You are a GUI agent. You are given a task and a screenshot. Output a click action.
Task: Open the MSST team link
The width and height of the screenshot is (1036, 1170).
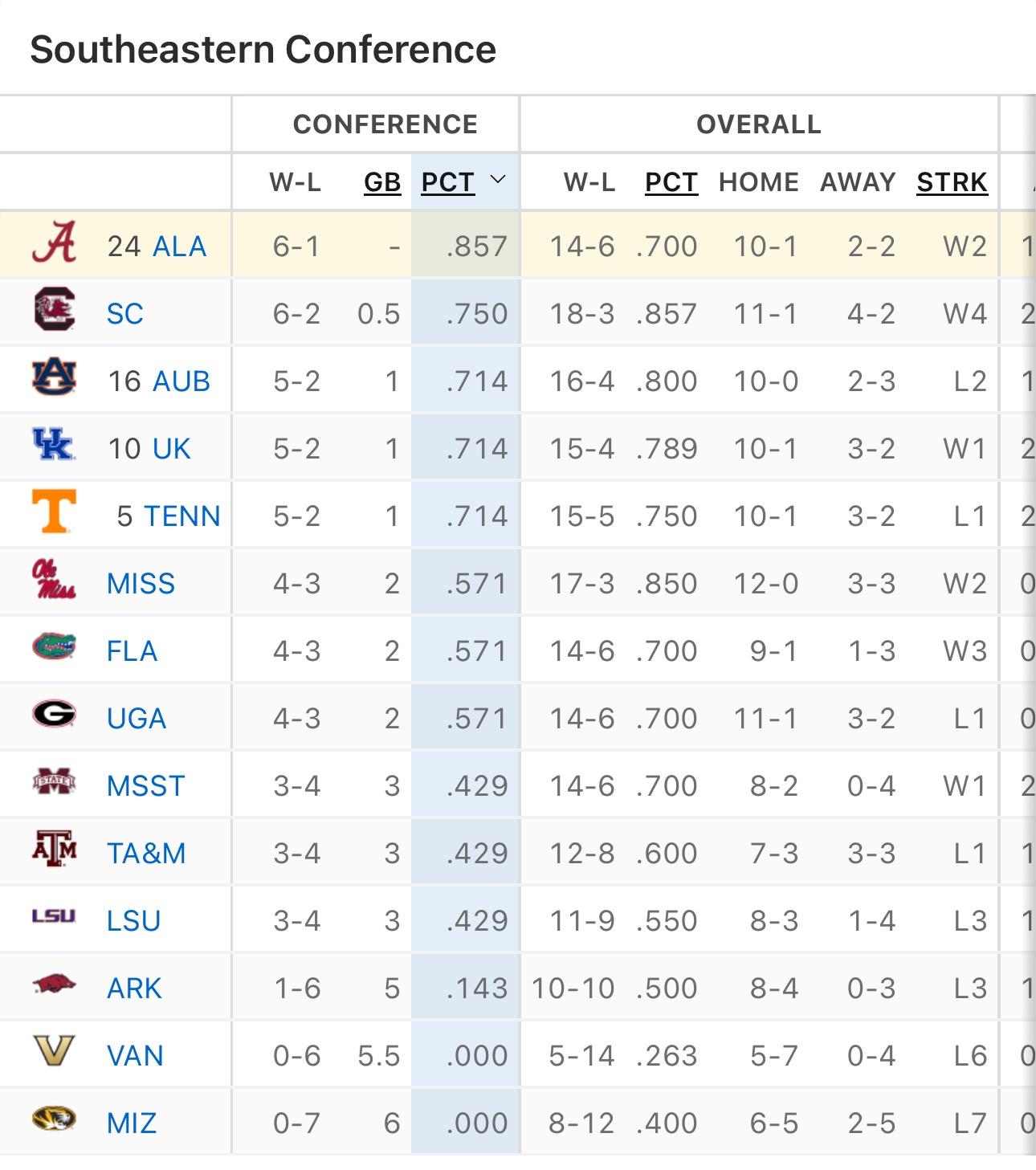[146, 786]
